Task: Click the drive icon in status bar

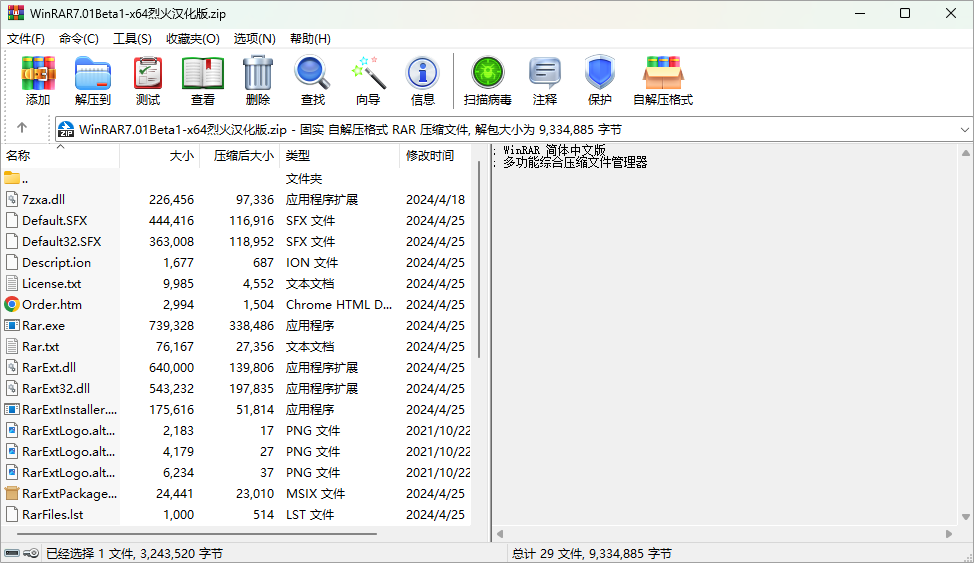Action: 12,553
